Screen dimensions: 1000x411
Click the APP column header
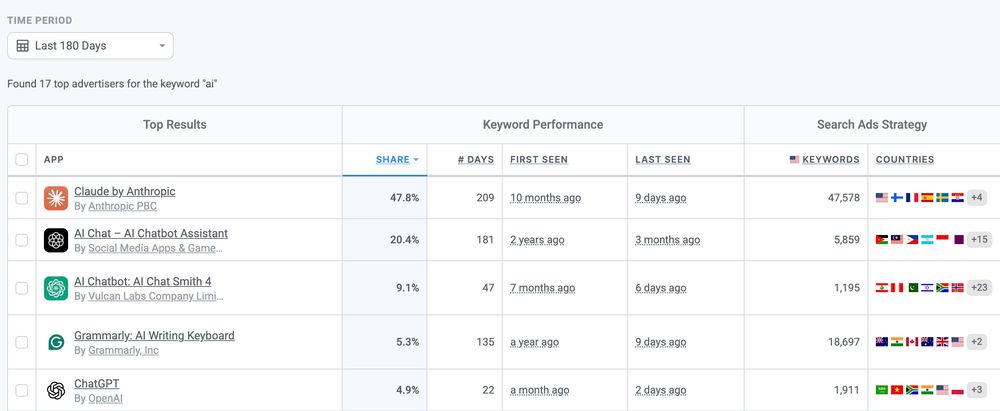[54, 160]
